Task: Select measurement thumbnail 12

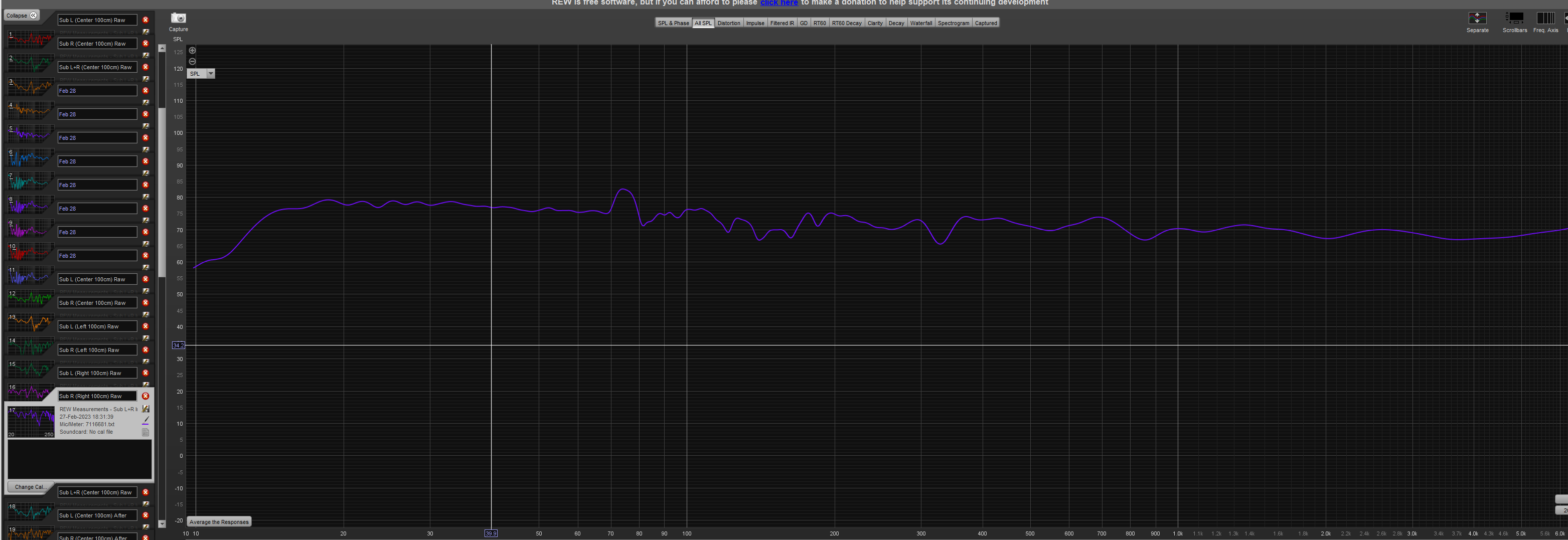Action: click(31, 299)
